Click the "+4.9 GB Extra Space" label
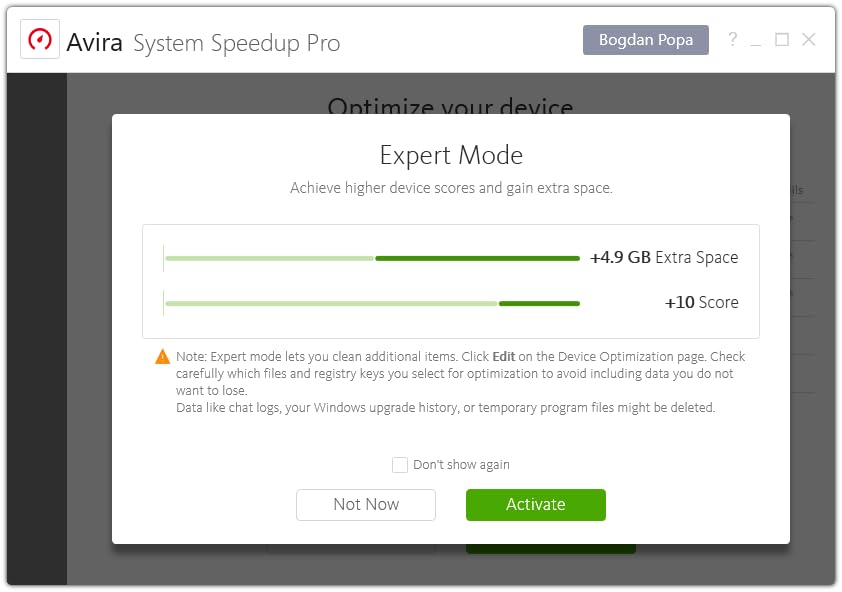842x592 pixels. coord(664,258)
